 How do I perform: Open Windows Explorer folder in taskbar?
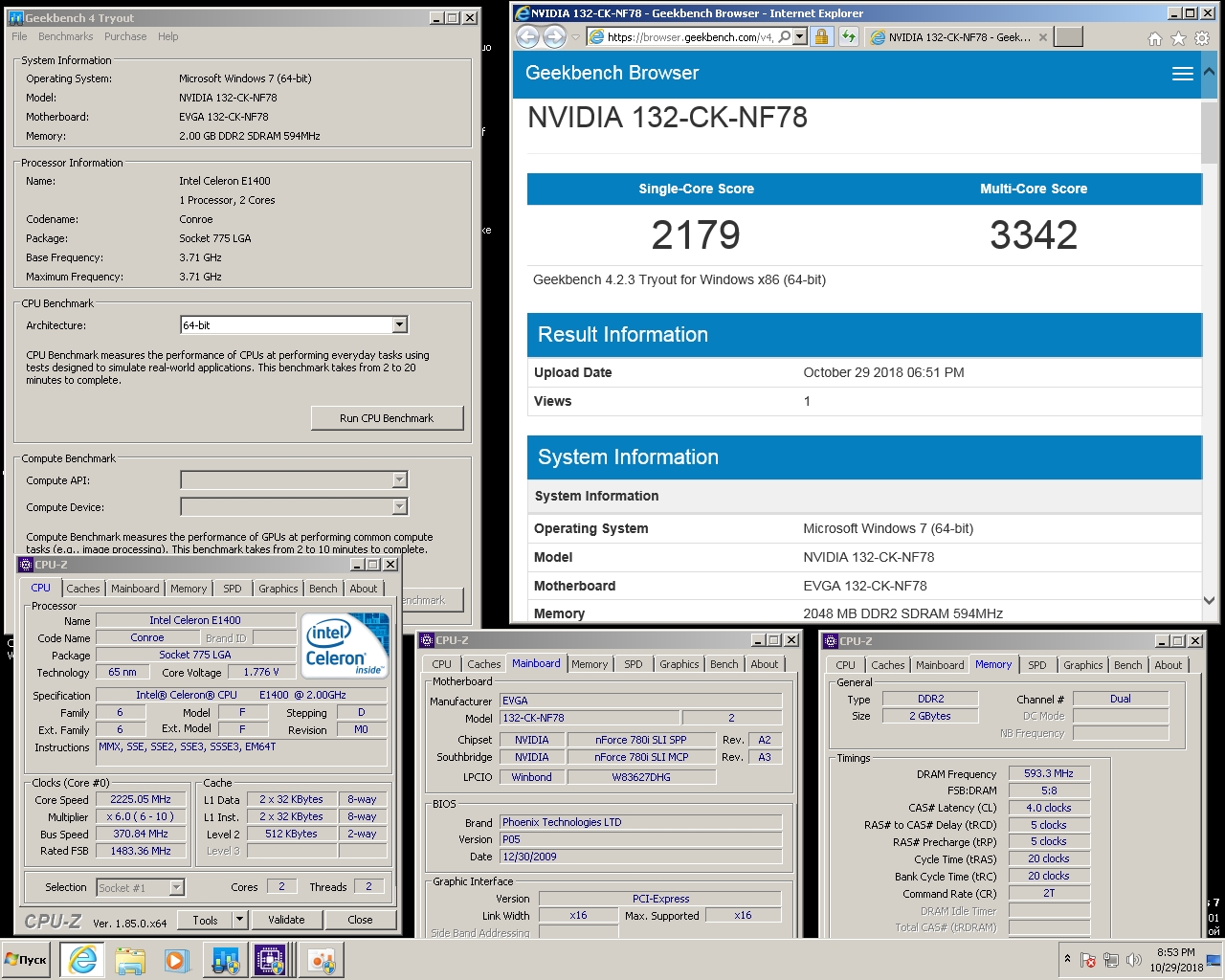pyautogui.click(x=130, y=960)
